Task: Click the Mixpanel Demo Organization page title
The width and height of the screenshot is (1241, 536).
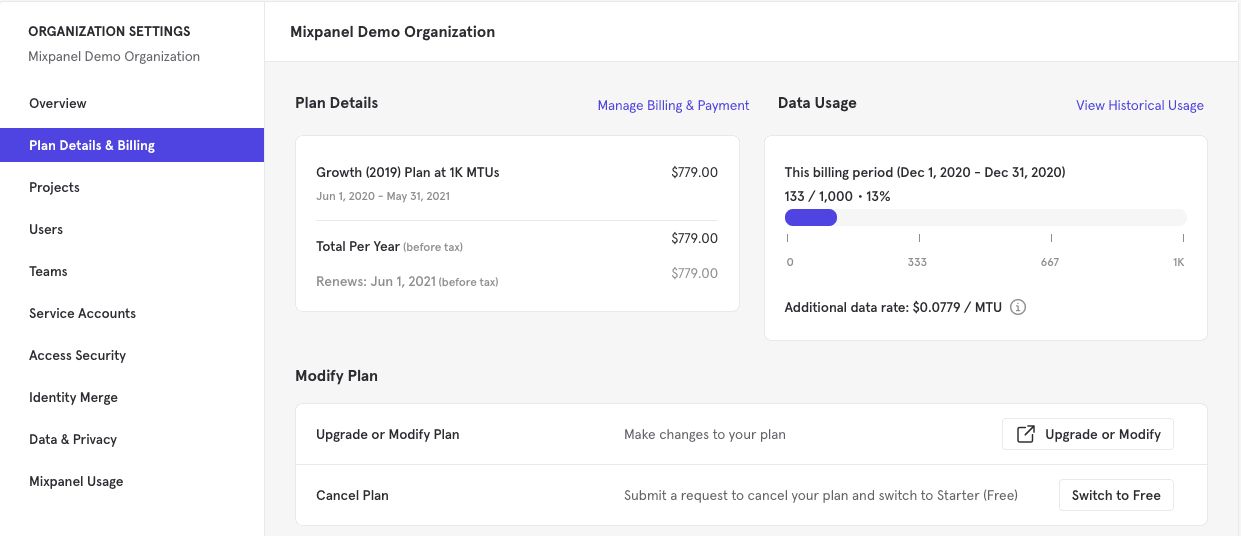Action: pos(392,32)
